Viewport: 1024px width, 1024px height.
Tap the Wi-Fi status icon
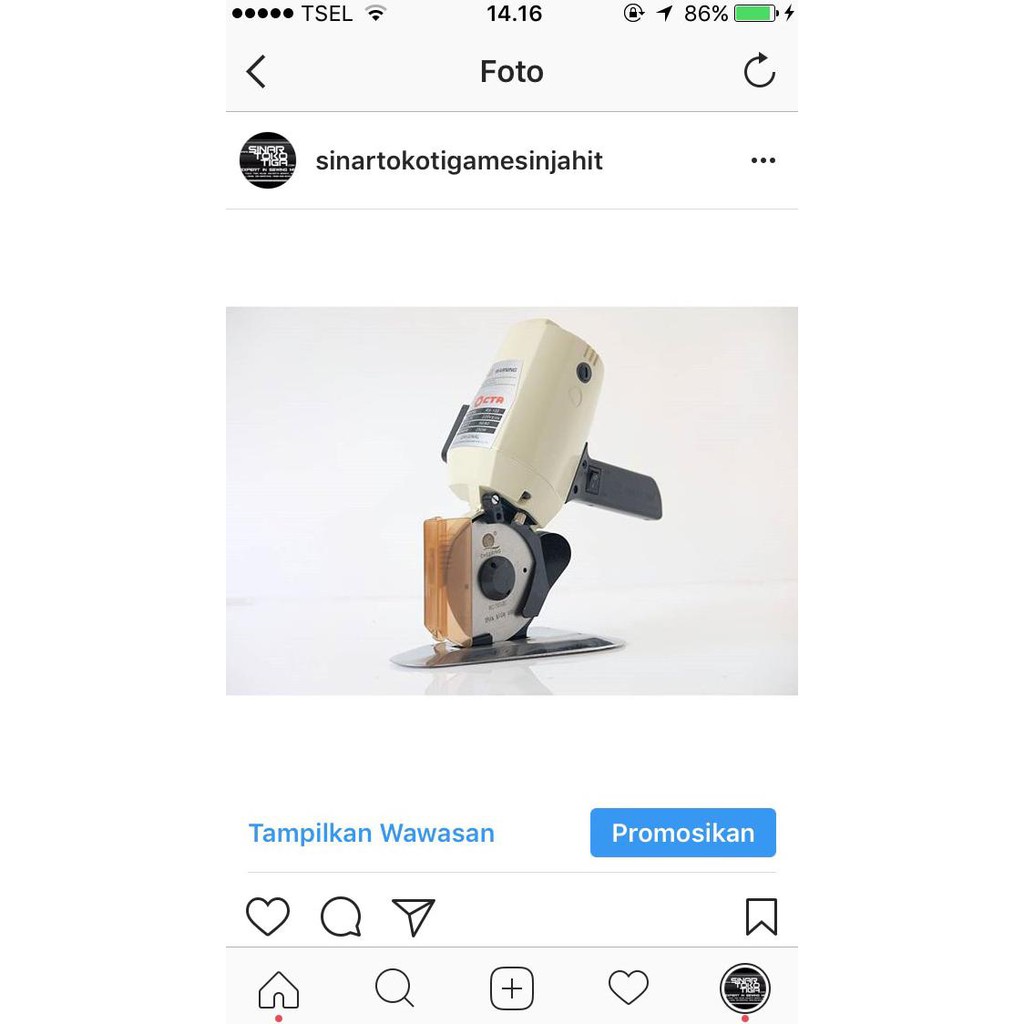point(376,13)
